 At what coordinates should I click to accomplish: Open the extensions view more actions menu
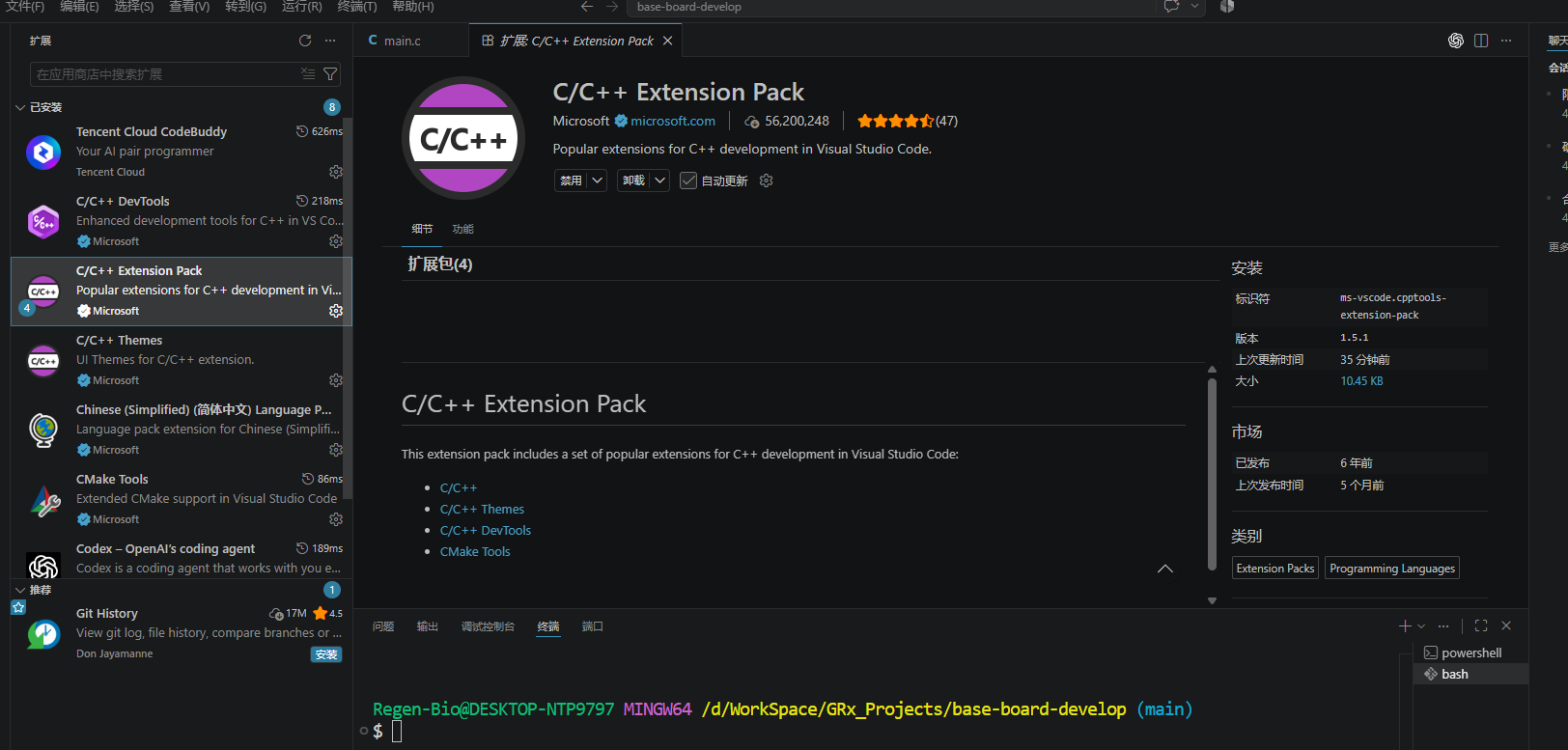pos(330,41)
